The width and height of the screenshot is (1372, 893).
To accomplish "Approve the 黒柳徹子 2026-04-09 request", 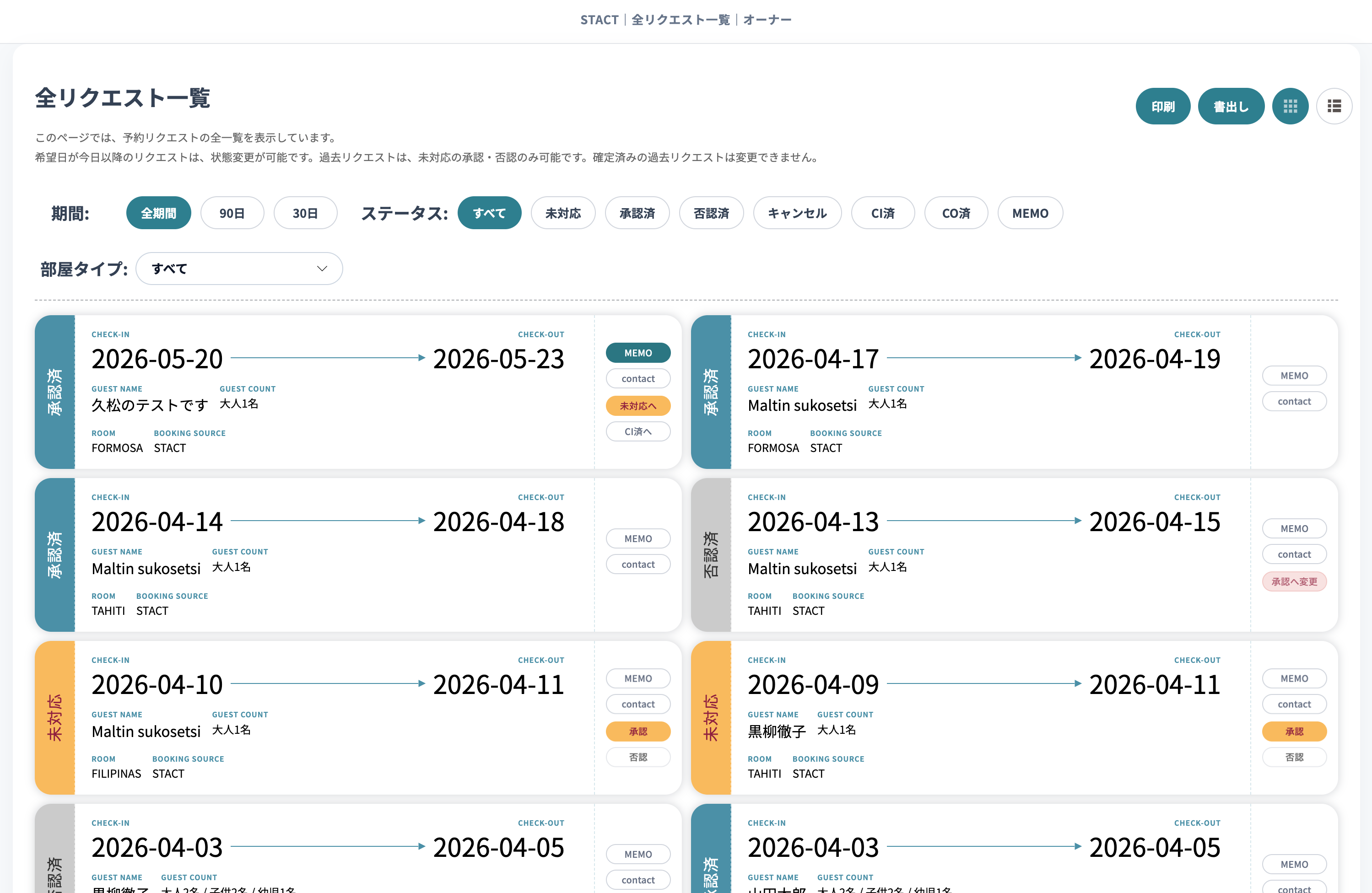I will point(1294,731).
